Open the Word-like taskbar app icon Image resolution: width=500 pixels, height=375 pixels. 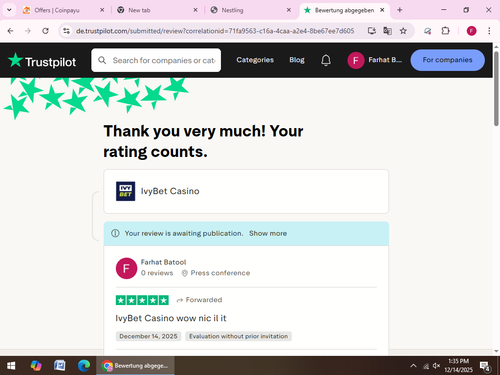[x=60, y=366]
